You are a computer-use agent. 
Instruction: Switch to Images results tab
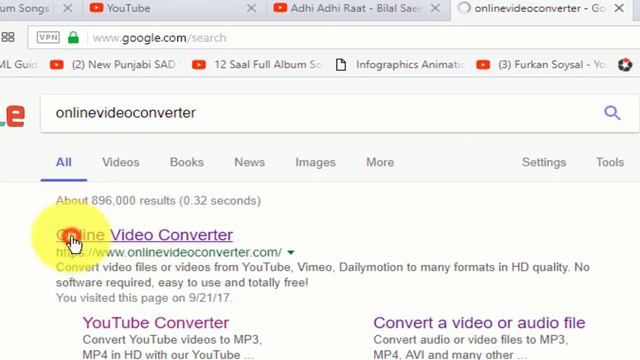point(316,162)
